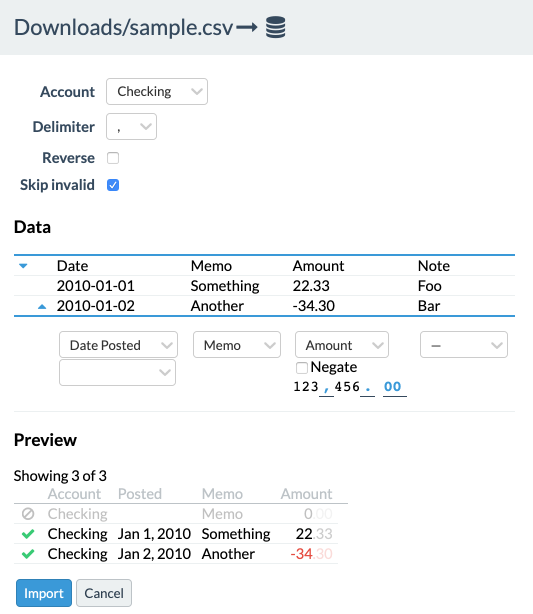Screen dimensions: 533x614
Task: Click the arrow icon after sample.csv
Action: 247,27
